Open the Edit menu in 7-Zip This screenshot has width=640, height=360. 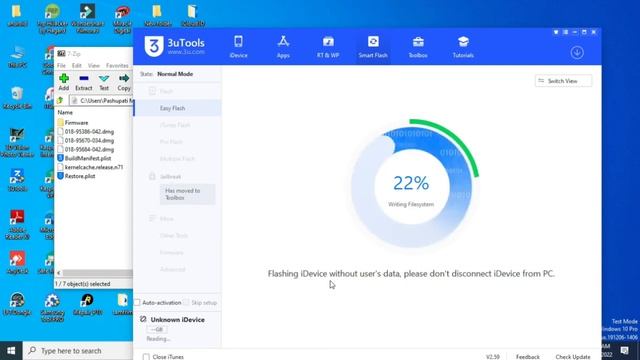coord(77,65)
